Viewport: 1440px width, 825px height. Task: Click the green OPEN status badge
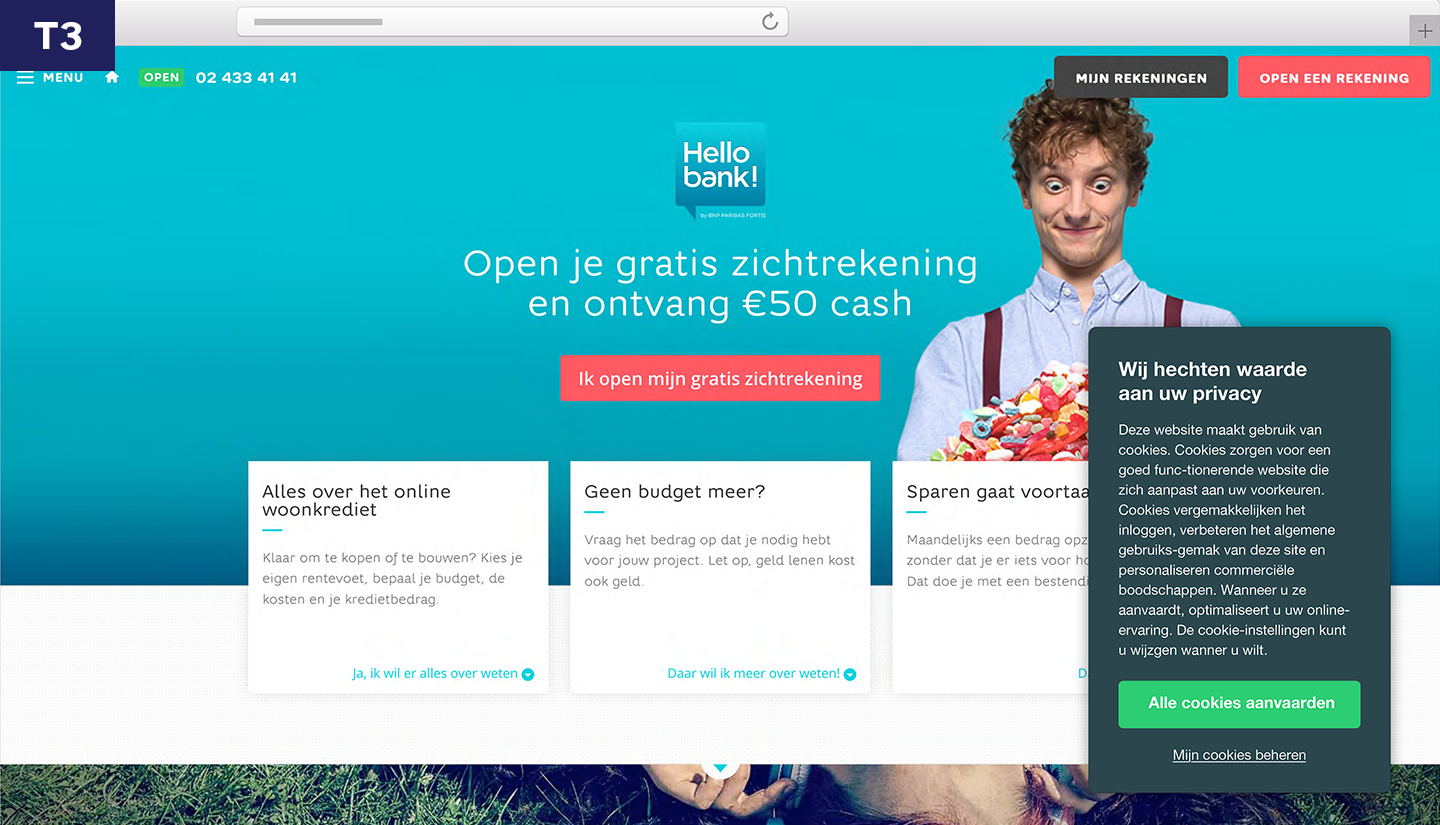coord(161,77)
